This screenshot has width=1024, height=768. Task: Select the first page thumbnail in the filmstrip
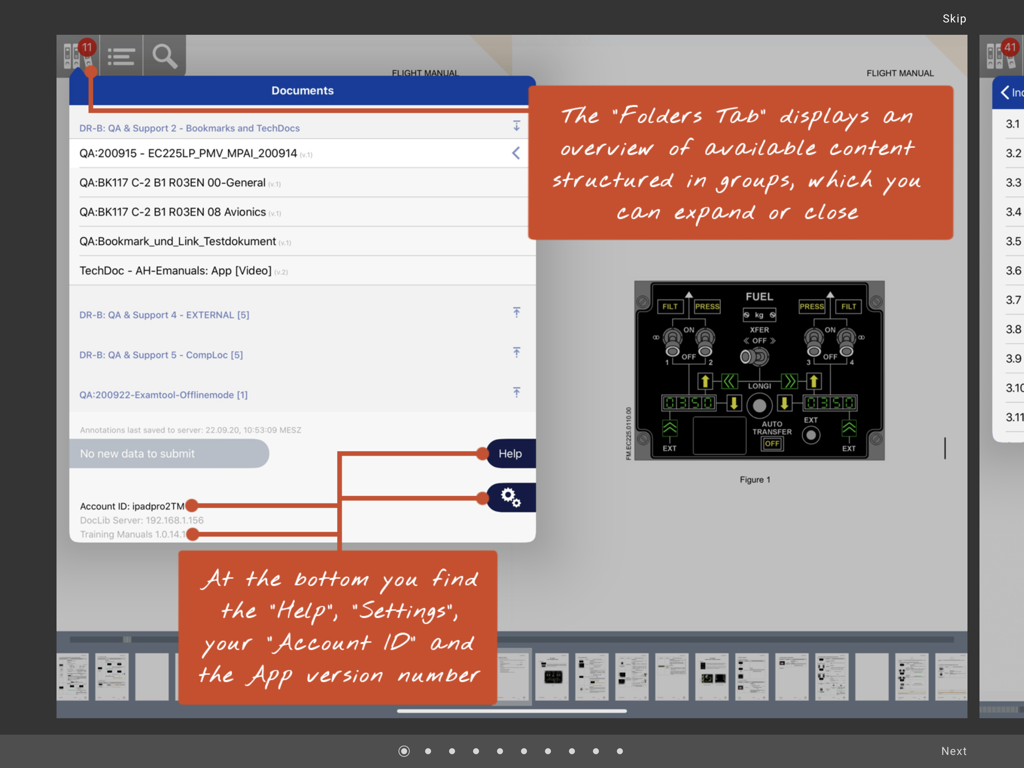[x=72, y=676]
